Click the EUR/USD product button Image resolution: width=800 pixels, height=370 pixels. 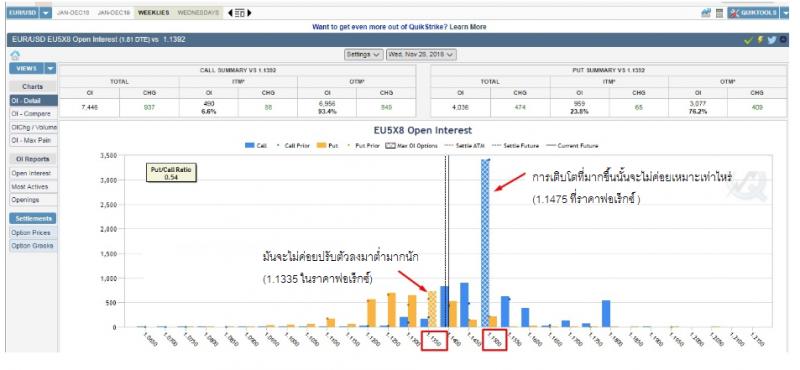(x=23, y=13)
